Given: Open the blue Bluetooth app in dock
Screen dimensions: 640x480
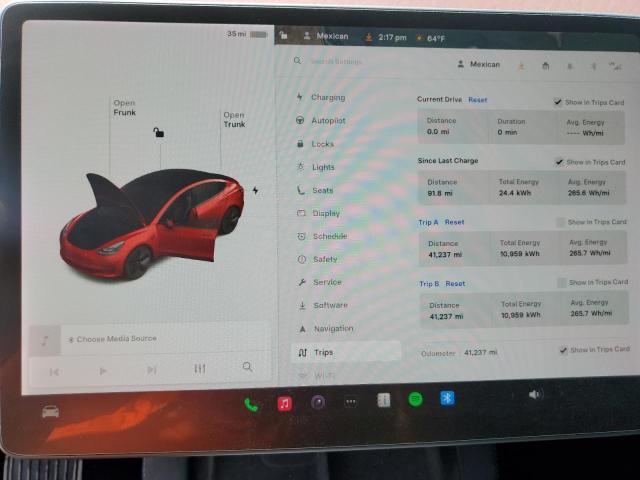Looking at the screenshot, I should [447, 398].
